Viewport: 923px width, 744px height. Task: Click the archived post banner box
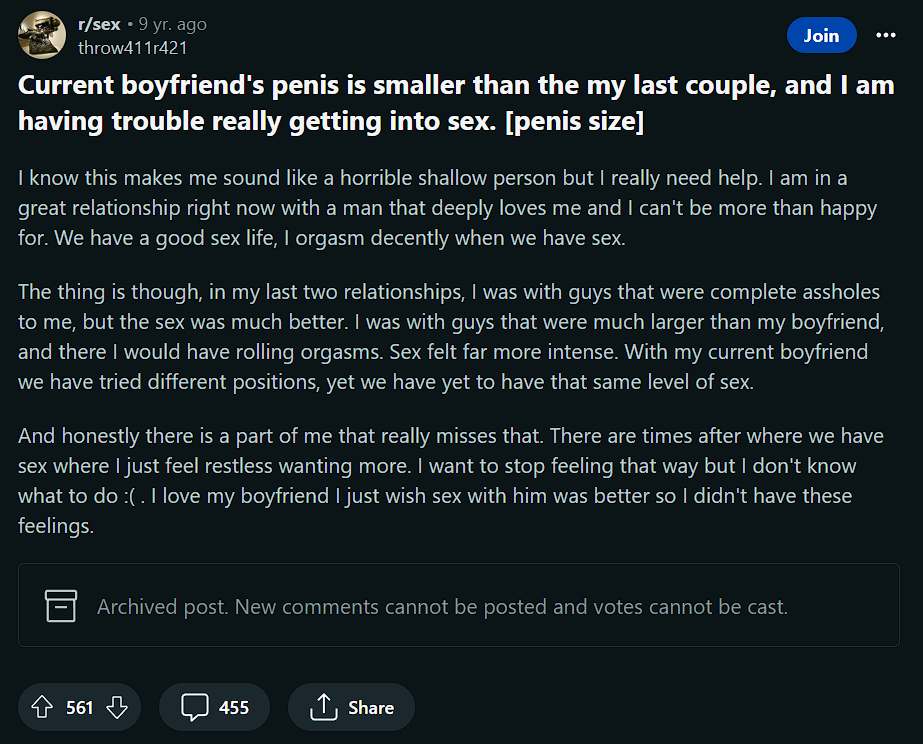[x=459, y=605]
